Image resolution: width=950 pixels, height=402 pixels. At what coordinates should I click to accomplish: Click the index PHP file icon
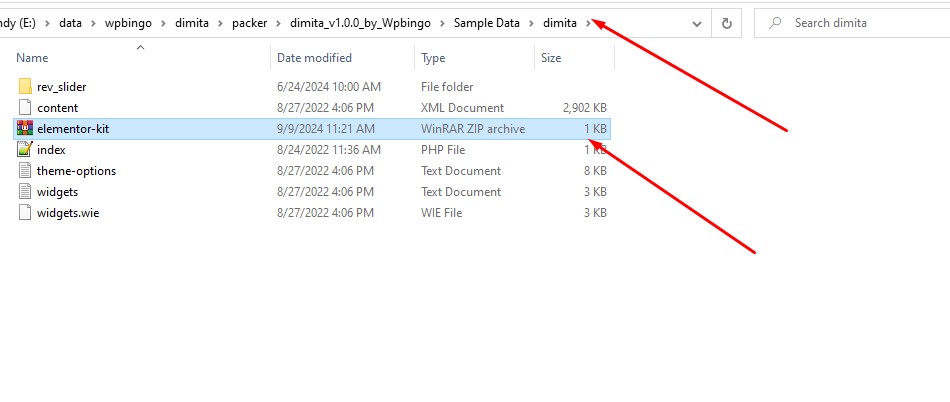click(x=25, y=150)
